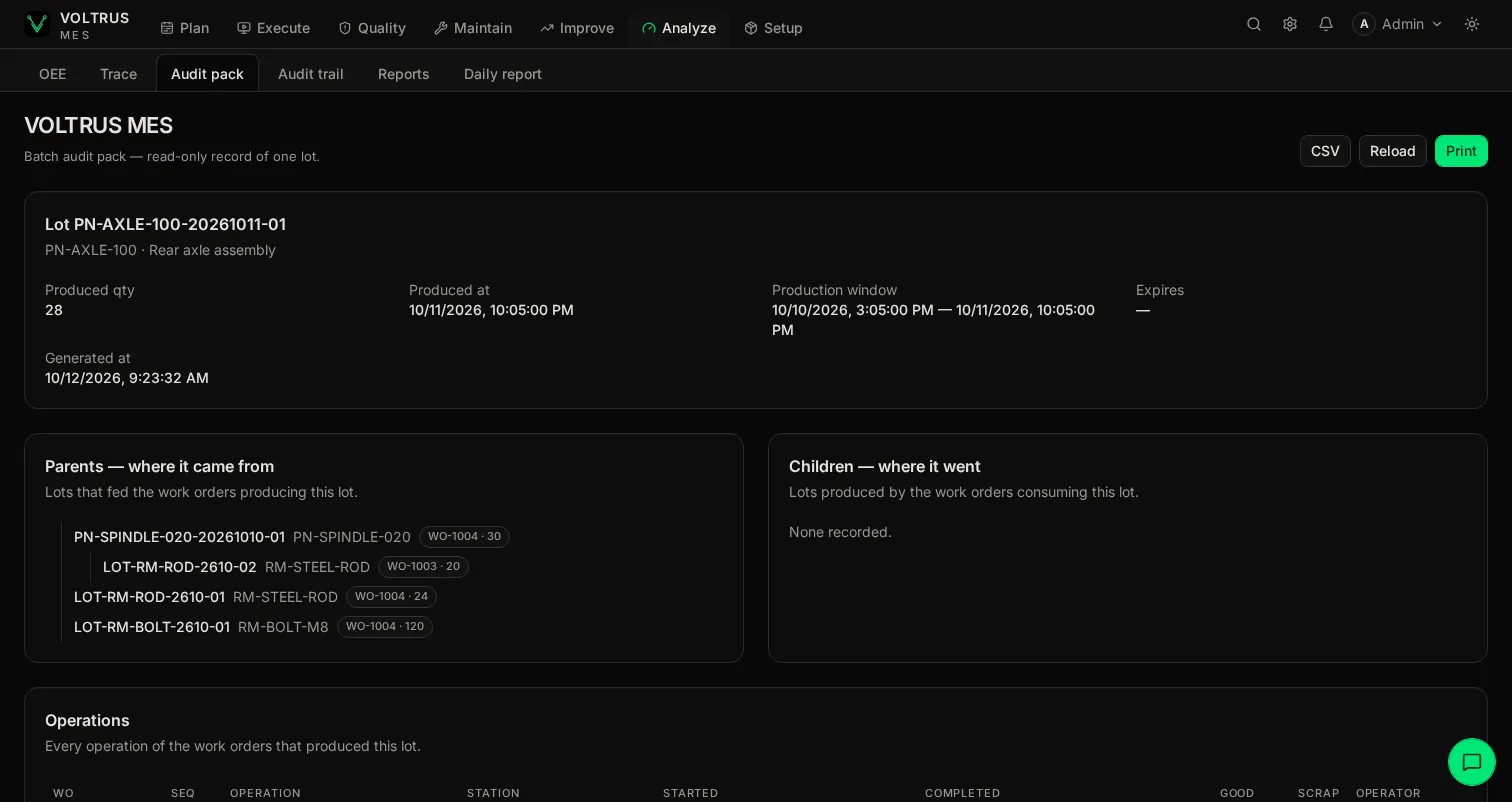Select the Audit pack tab

click(x=207, y=74)
